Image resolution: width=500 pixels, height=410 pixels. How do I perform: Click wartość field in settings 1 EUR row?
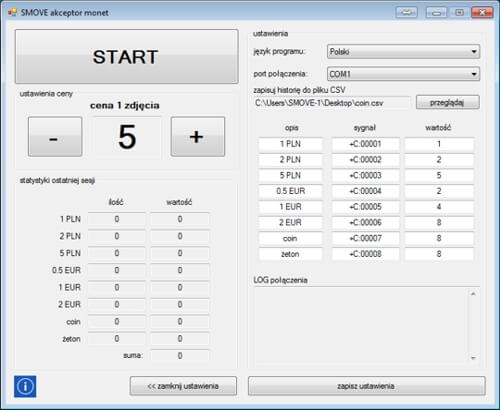(439, 207)
